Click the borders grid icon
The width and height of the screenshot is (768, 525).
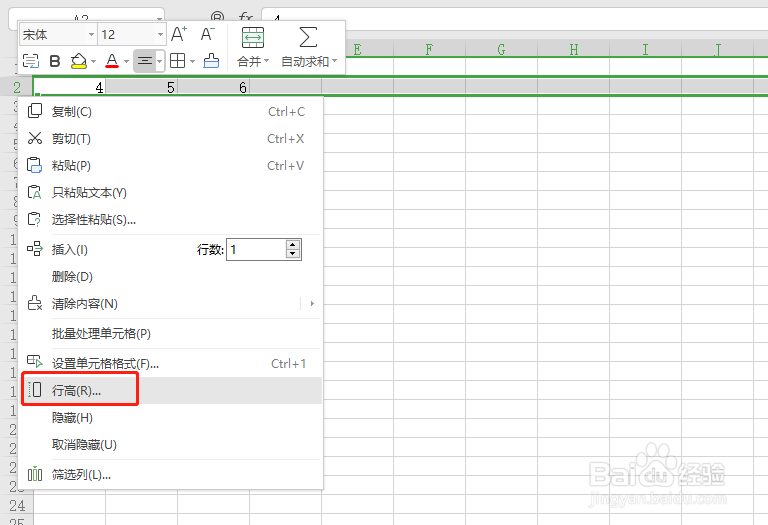coord(177,61)
